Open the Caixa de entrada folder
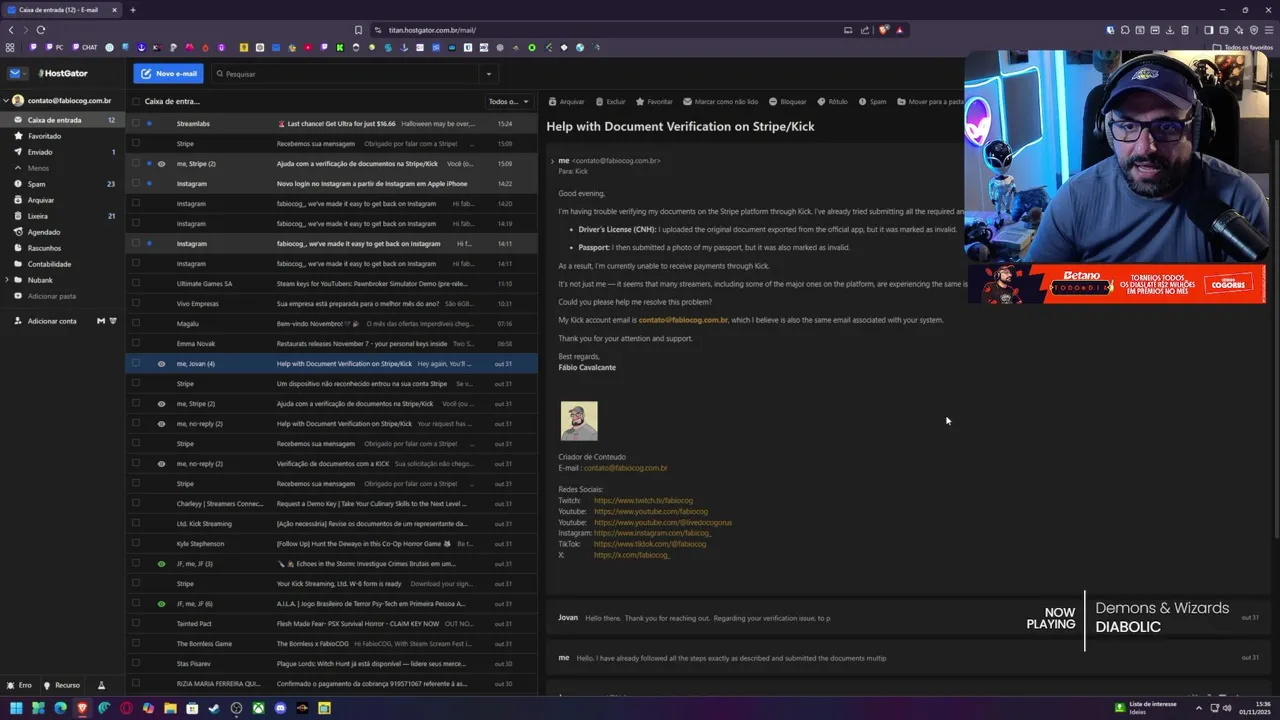Screen dimensions: 1280x720 click(x=62, y=120)
